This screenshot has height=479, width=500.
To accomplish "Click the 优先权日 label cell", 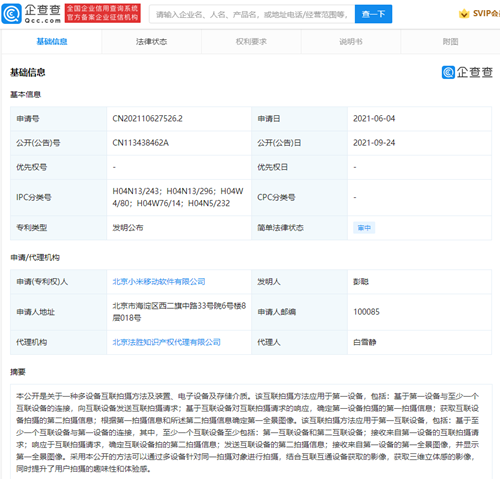I will point(300,167).
